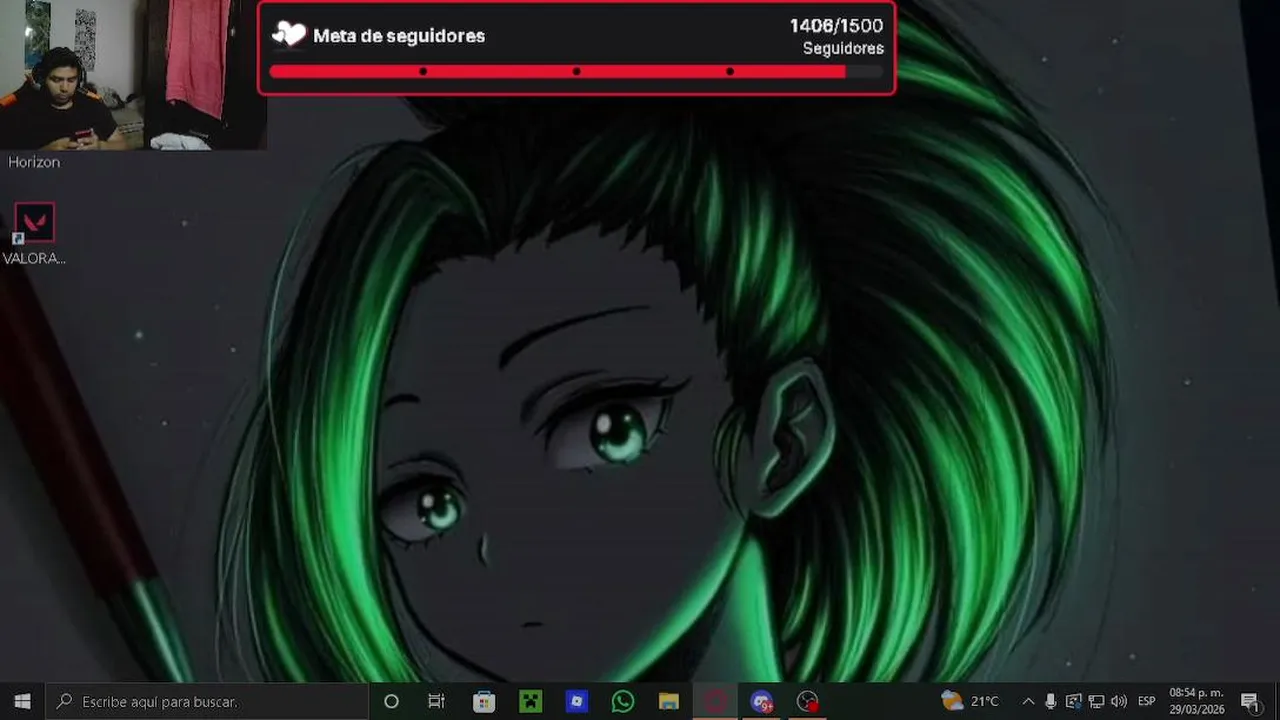The image size is (1280, 720).
Task: Open the VALORANT desktop shortcut
Action: point(34,234)
